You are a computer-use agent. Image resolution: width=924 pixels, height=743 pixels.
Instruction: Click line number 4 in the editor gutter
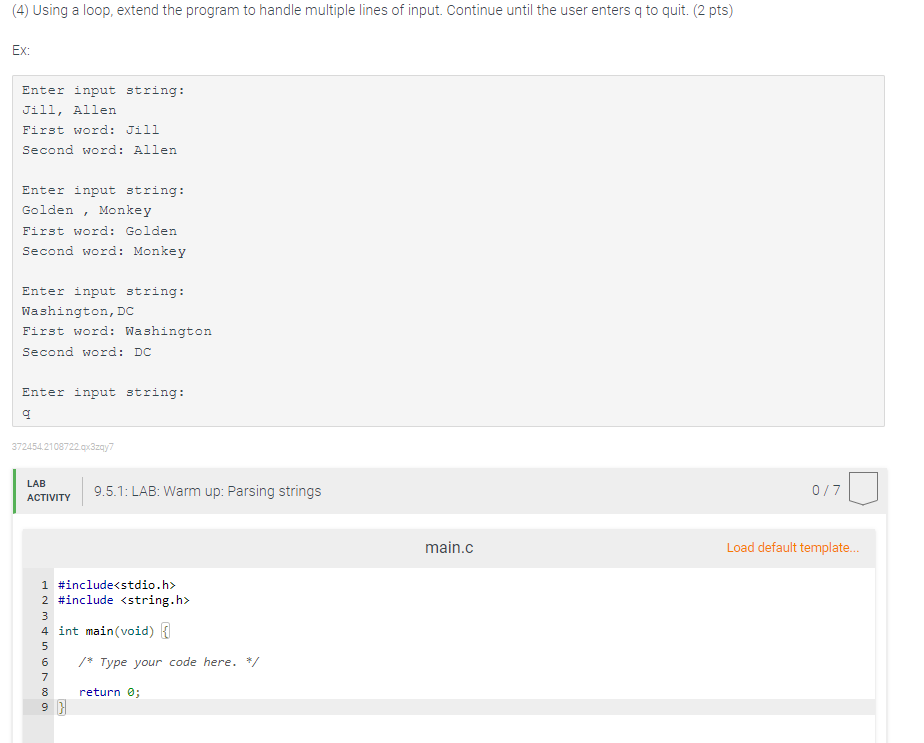(x=44, y=630)
